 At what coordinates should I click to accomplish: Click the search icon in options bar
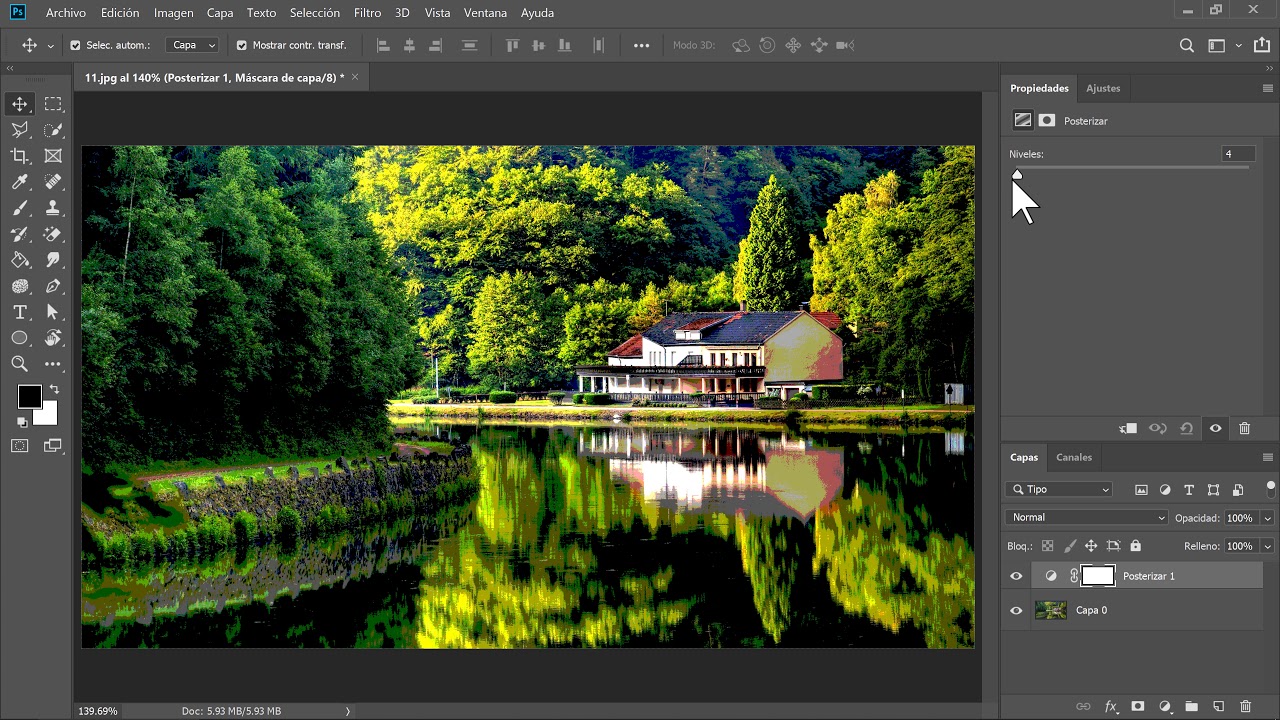[1187, 45]
